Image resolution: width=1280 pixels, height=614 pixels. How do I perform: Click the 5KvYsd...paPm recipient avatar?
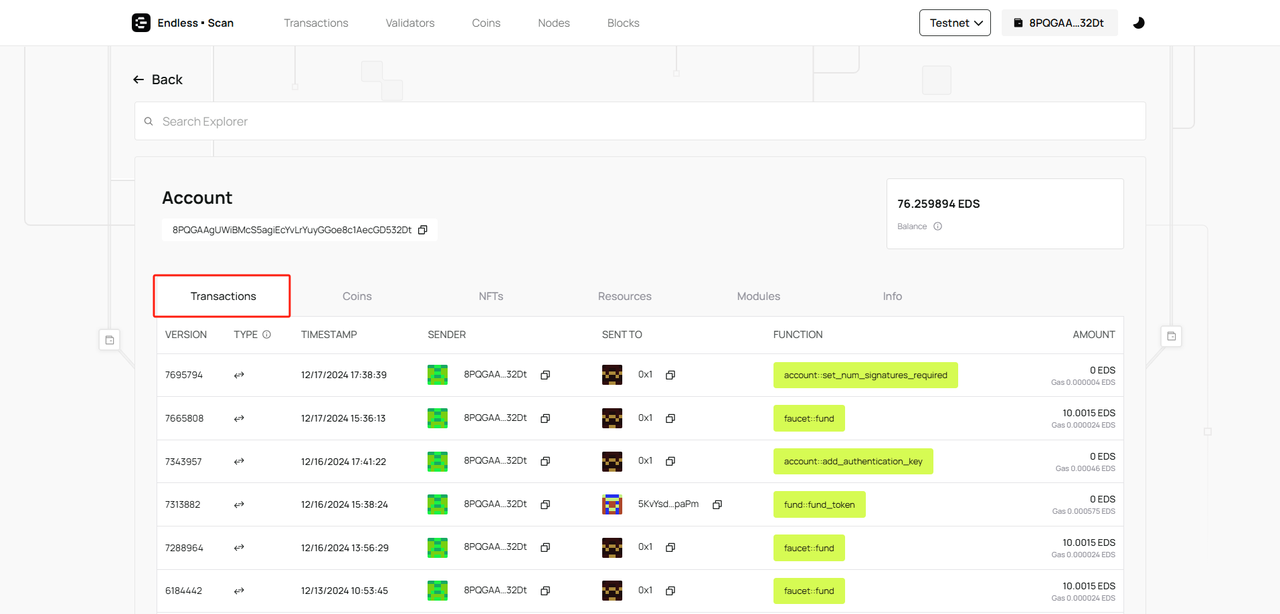612,504
